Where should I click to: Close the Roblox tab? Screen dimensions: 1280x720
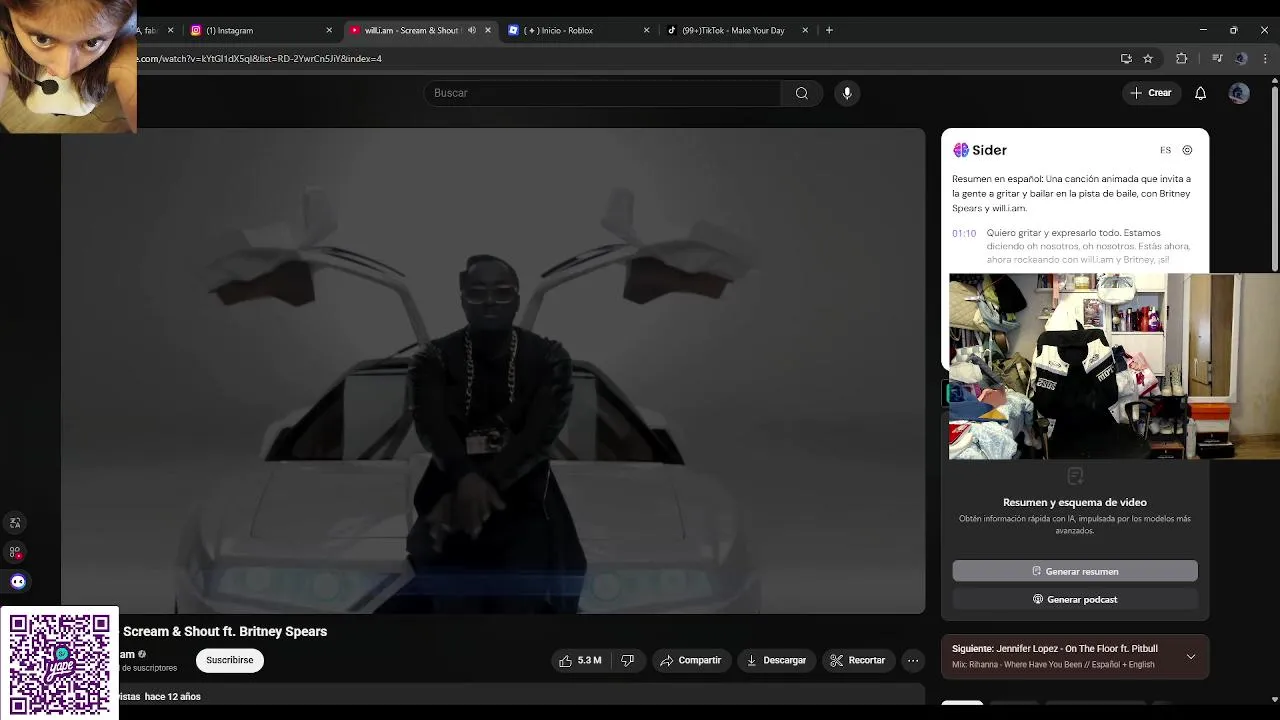[x=646, y=30]
